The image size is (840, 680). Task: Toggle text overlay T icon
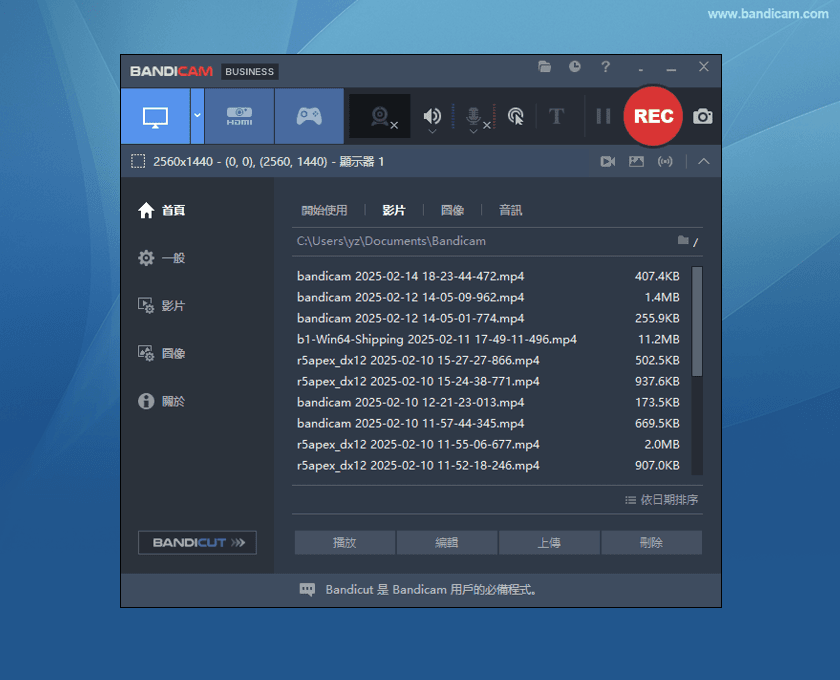[557, 116]
